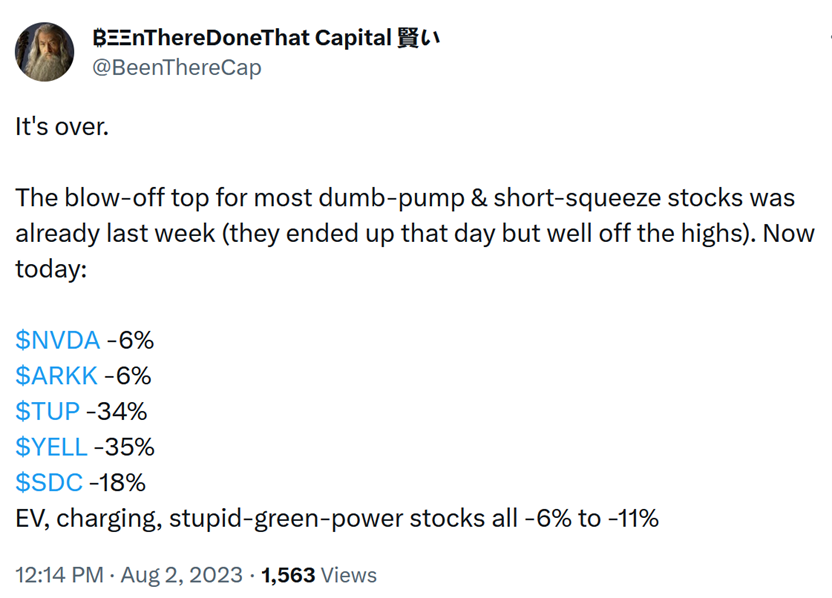Open the $SDC cashtag link
Image resolution: width=832 pixels, height=598 pixels.
(49, 482)
